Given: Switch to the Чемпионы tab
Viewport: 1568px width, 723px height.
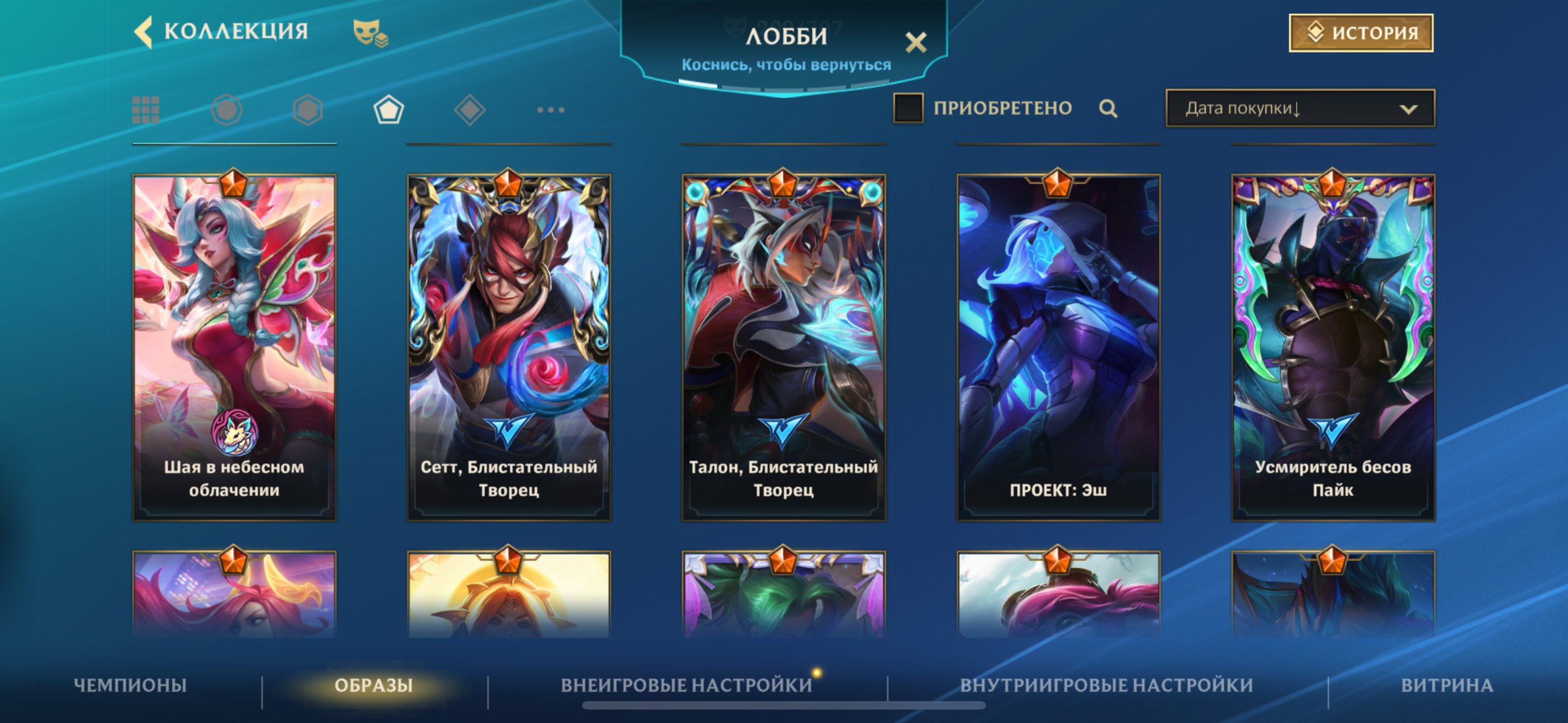Looking at the screenshot, I should (x=130, y=685).
